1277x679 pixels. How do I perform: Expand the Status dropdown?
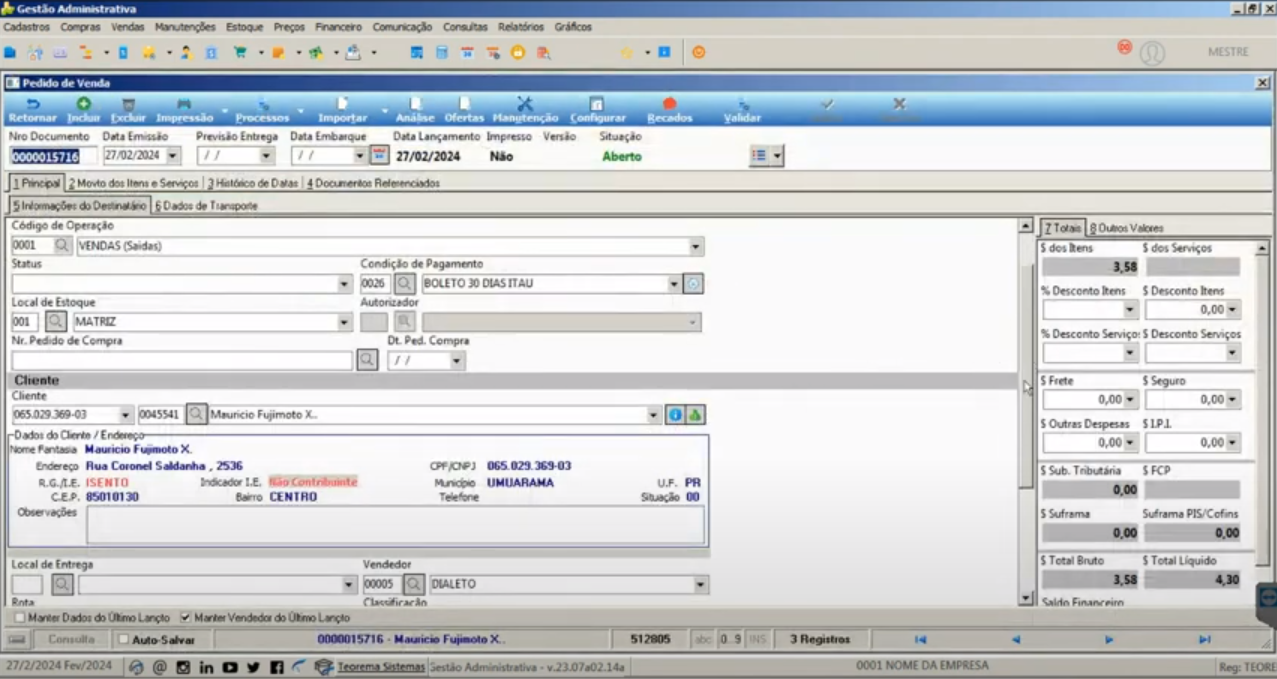point(344,284)
